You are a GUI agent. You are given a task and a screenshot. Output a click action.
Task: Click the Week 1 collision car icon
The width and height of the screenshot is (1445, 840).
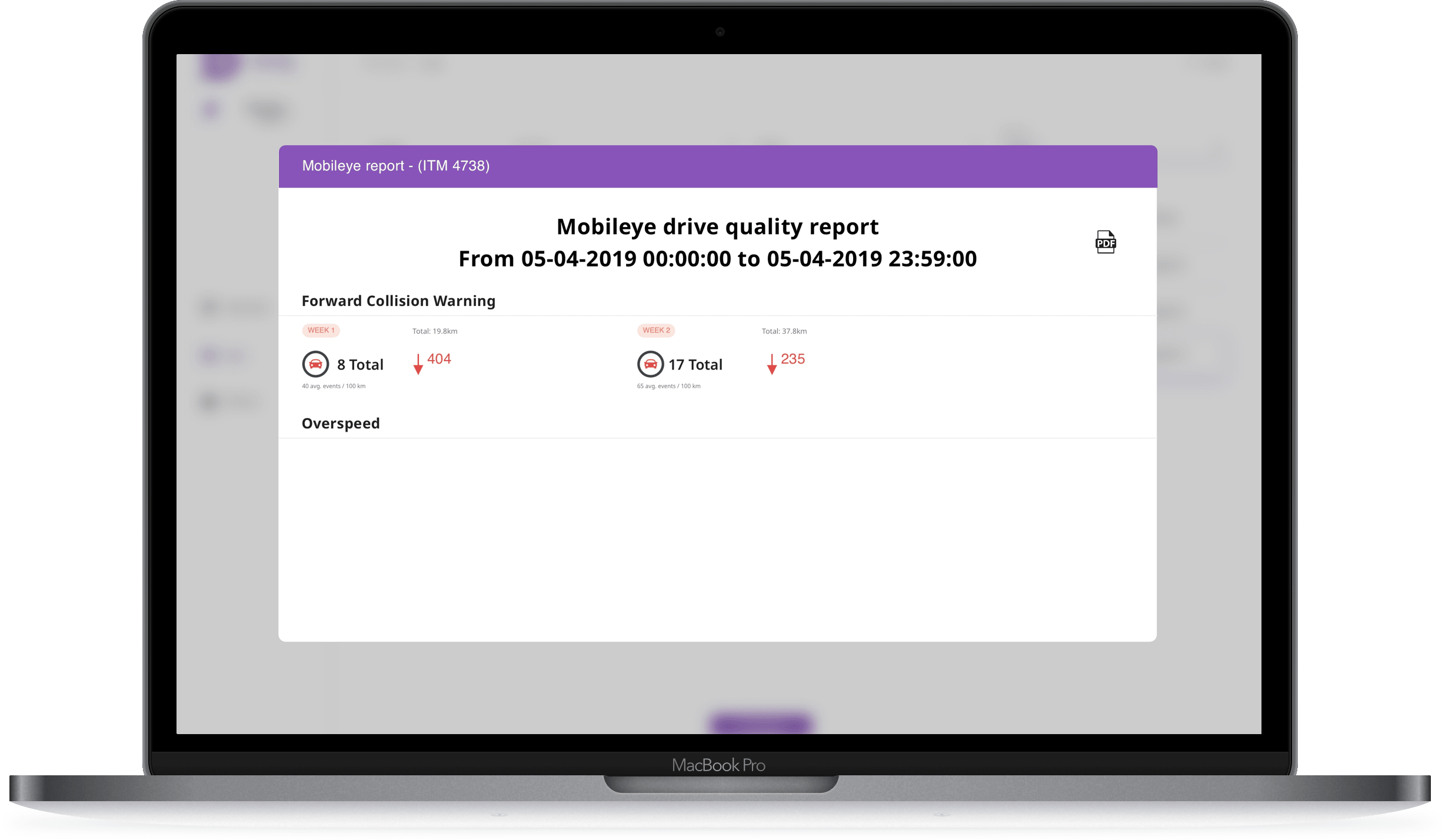315,364
